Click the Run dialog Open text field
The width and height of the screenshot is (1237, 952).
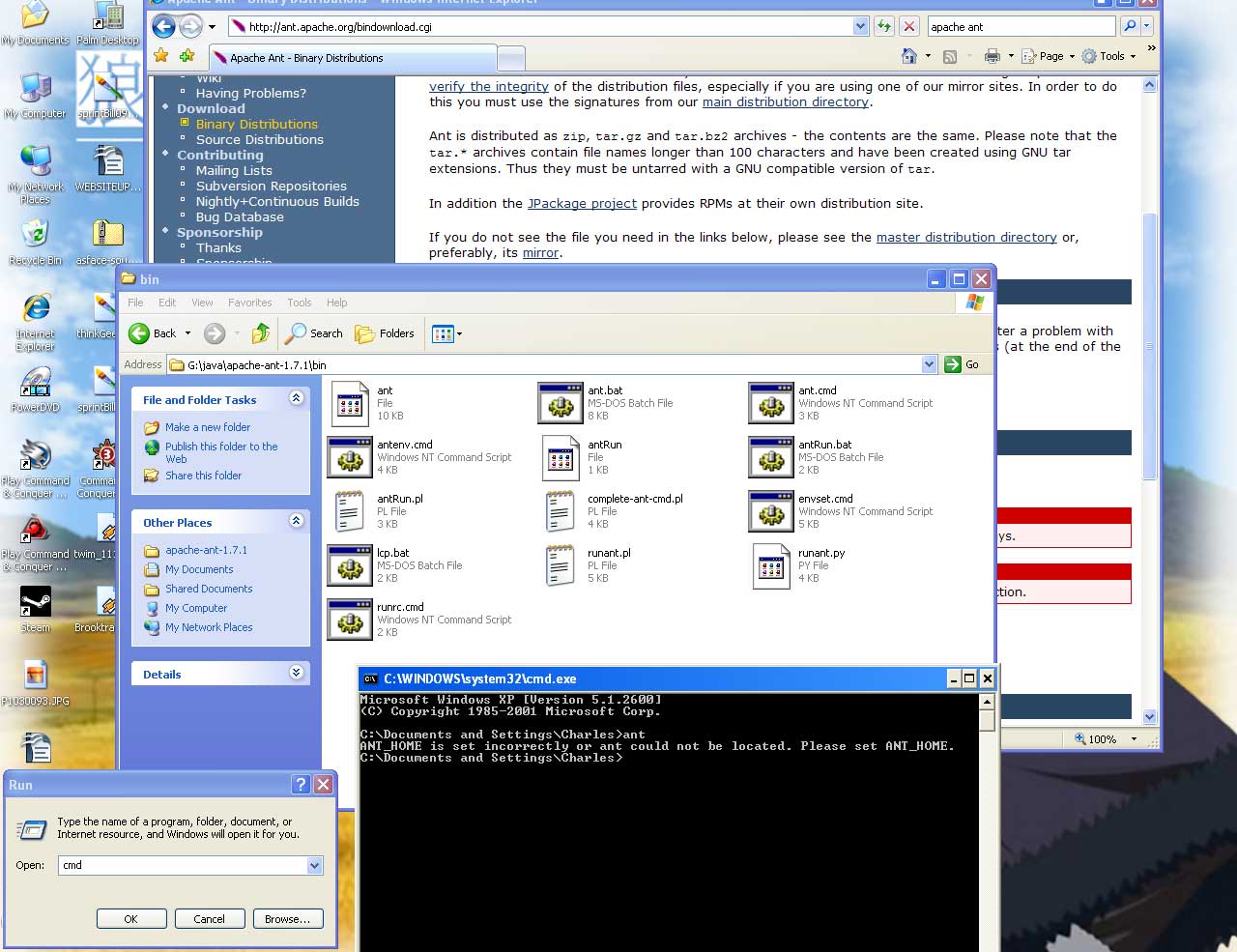(x=184, y=866)
